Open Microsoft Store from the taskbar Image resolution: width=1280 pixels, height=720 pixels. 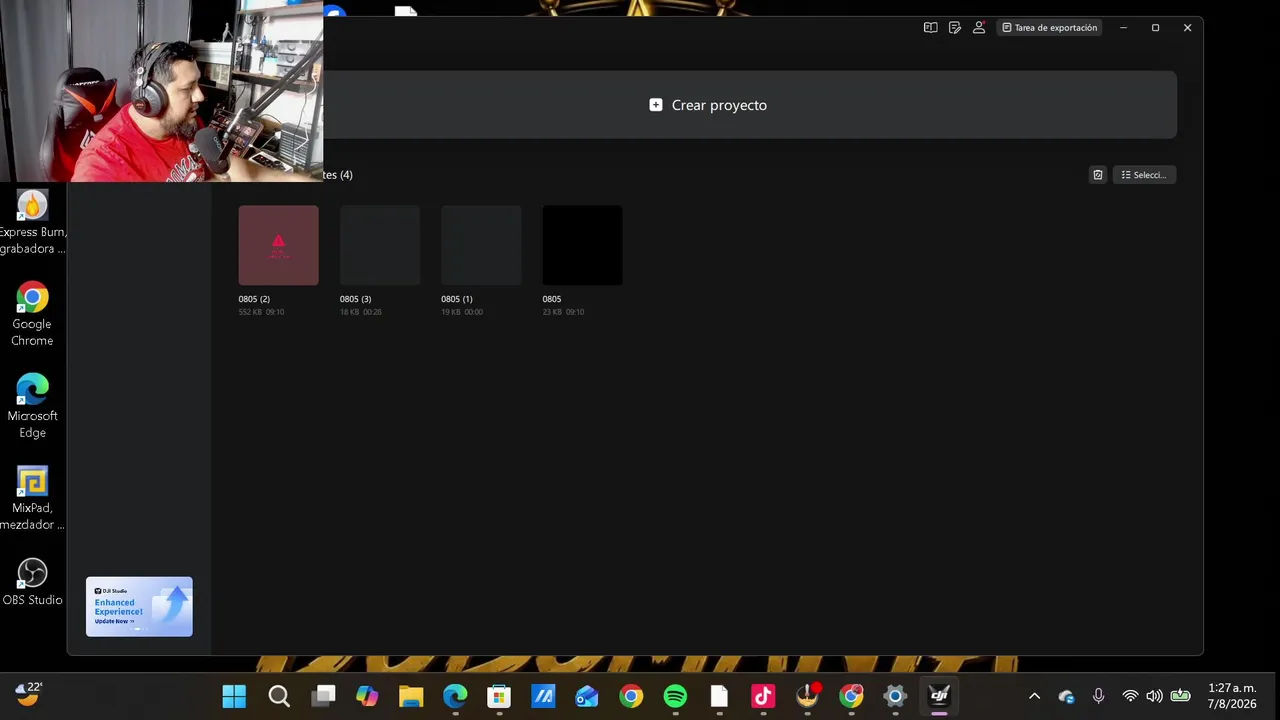tap(499, 696)
